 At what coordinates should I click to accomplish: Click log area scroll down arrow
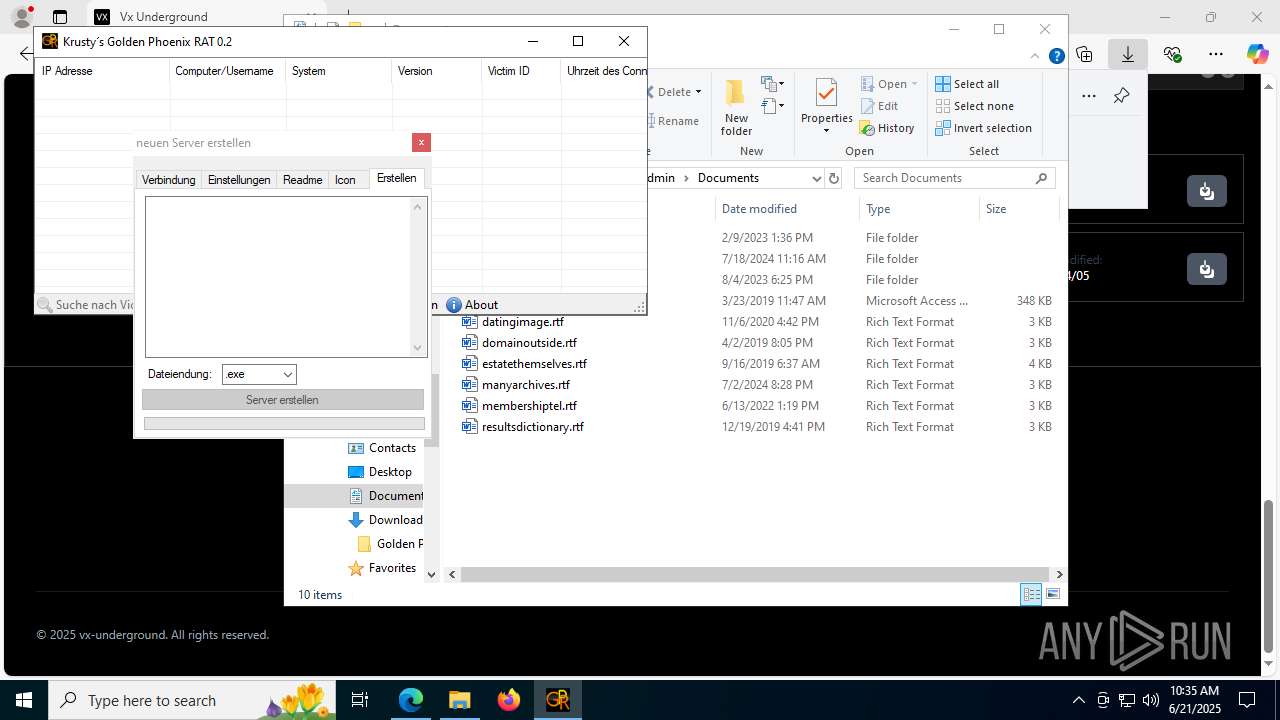[418, 348]
